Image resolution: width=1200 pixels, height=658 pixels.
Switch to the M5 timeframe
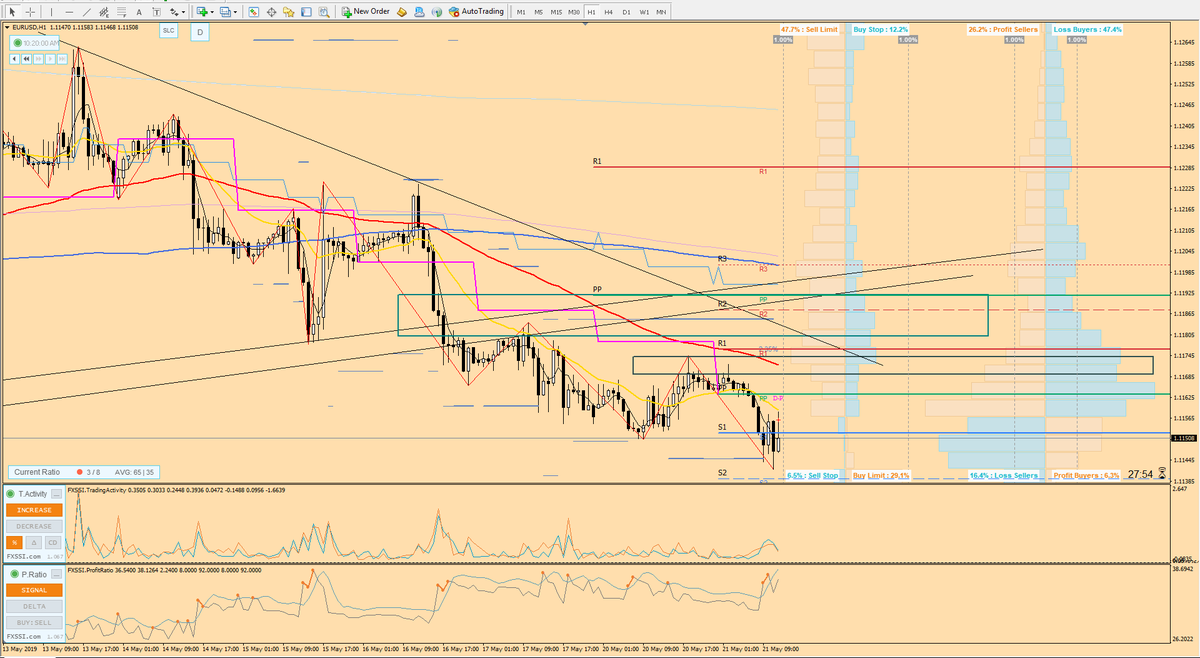pos(538,12)
